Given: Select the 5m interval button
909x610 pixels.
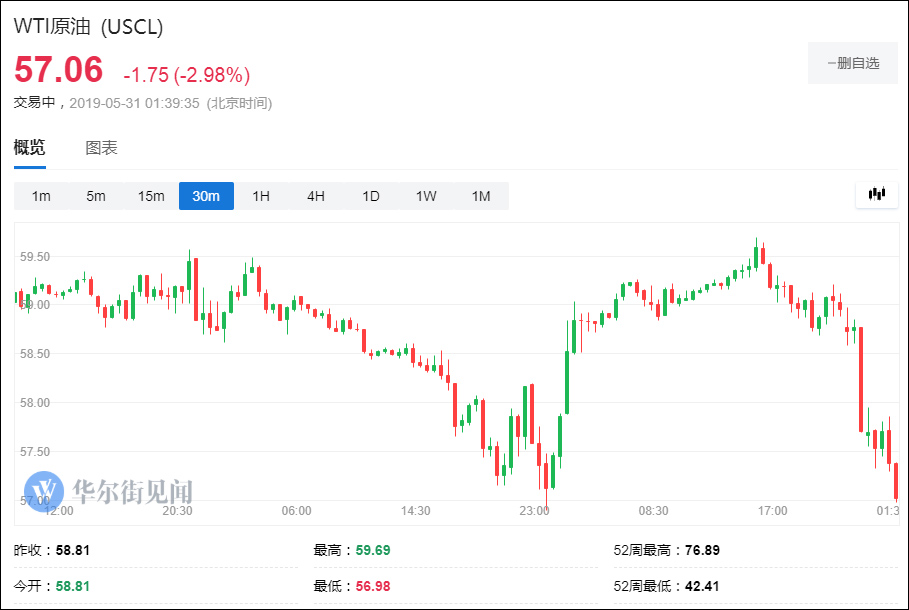Looking at the screenshot, I should pos(96,196).
